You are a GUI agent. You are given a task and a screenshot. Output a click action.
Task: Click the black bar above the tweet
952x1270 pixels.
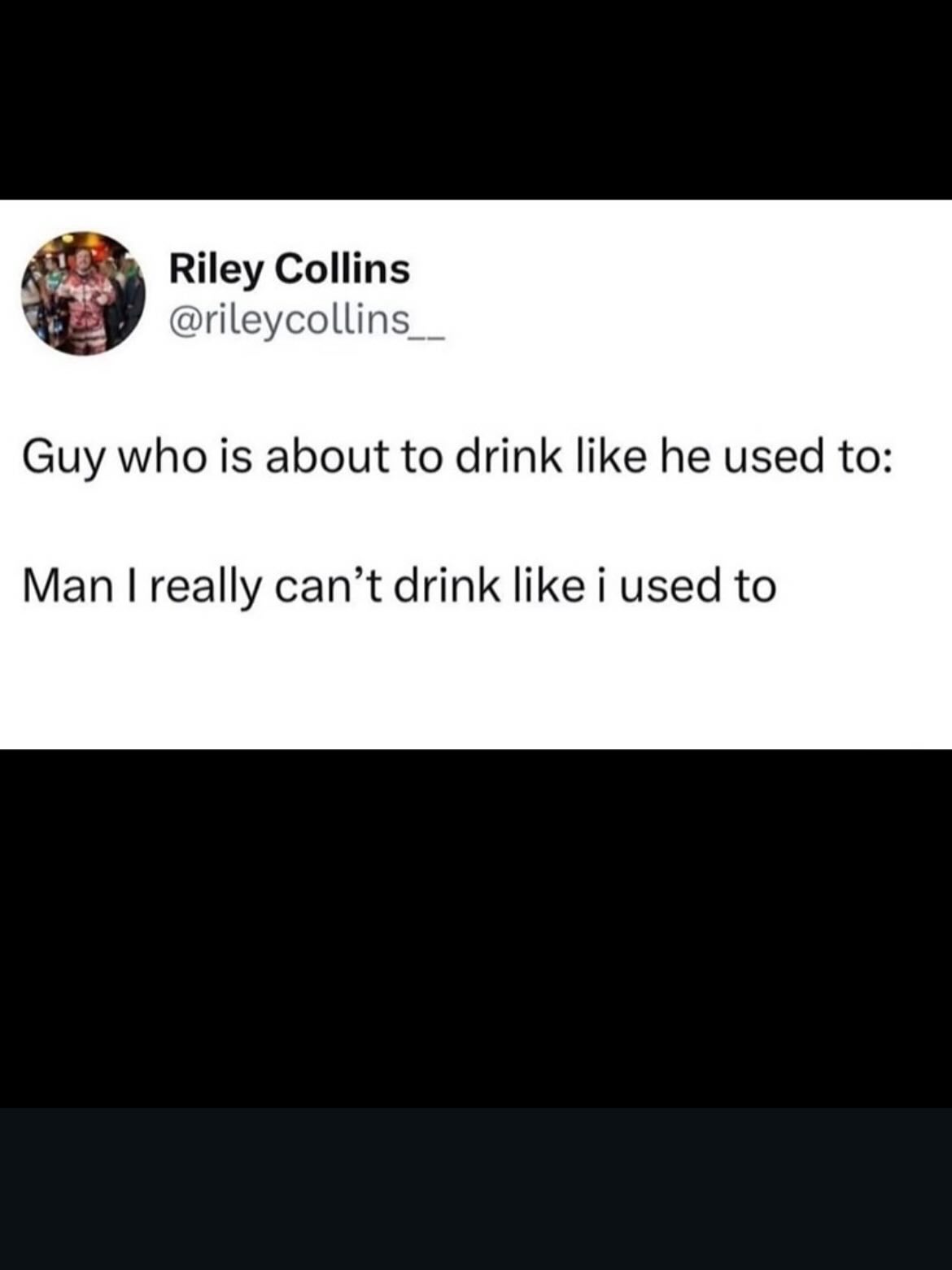(x=476, y=98)
